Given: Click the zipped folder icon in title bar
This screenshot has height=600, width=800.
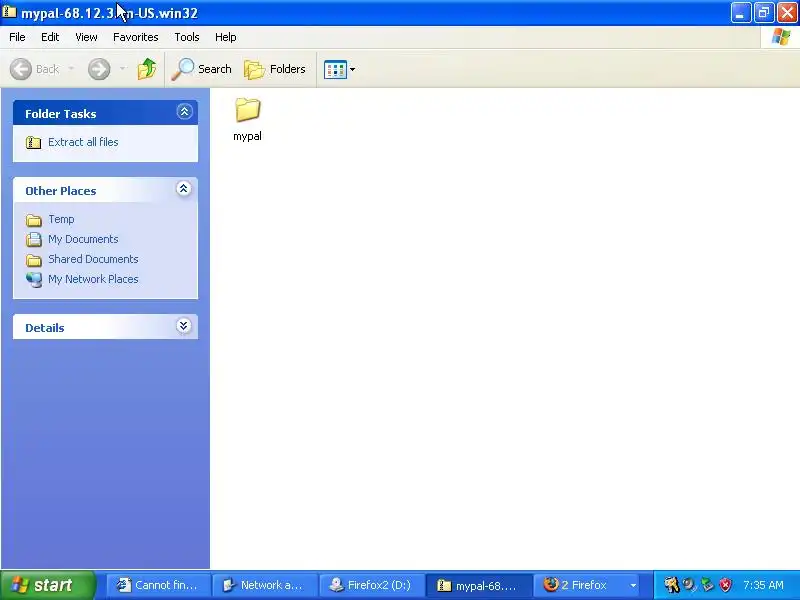Looking at the screenshot, I should 9,12.
